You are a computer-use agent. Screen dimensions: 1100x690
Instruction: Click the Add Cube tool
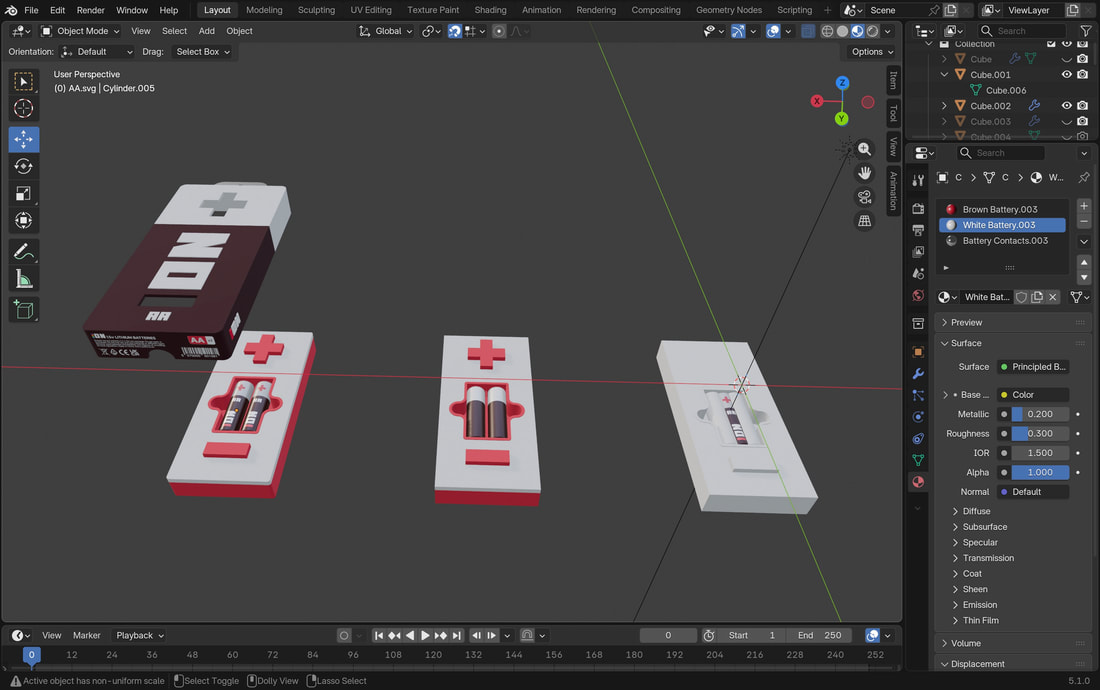24,310
